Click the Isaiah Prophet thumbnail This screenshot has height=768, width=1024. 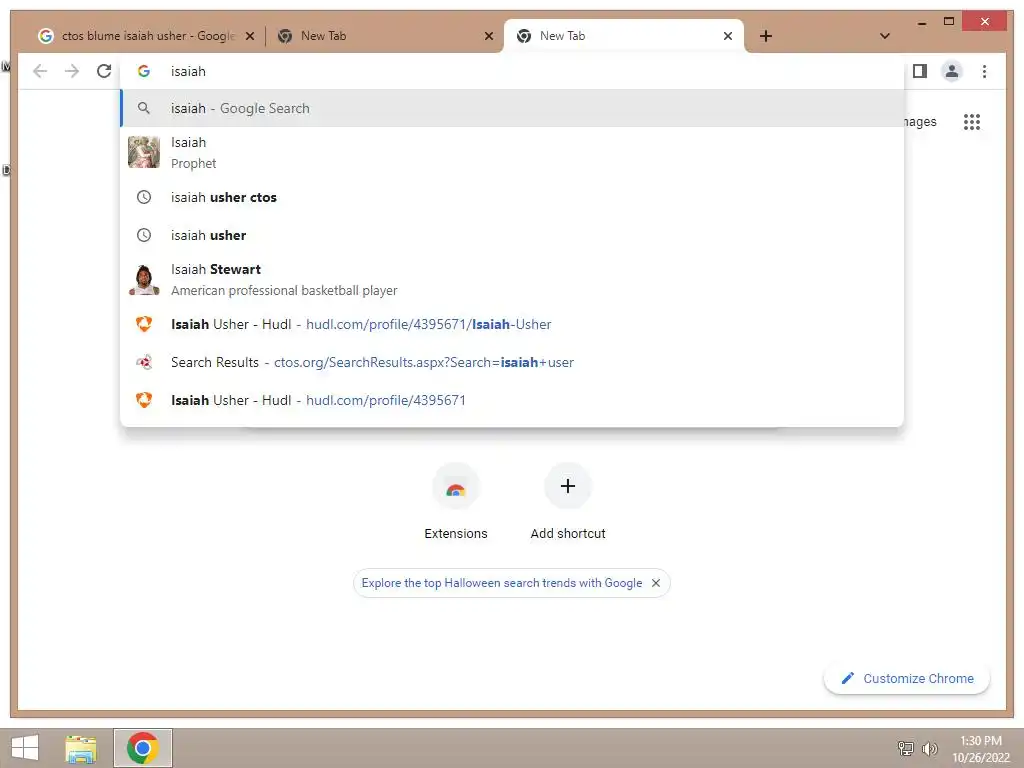click(x=144, y=152)
